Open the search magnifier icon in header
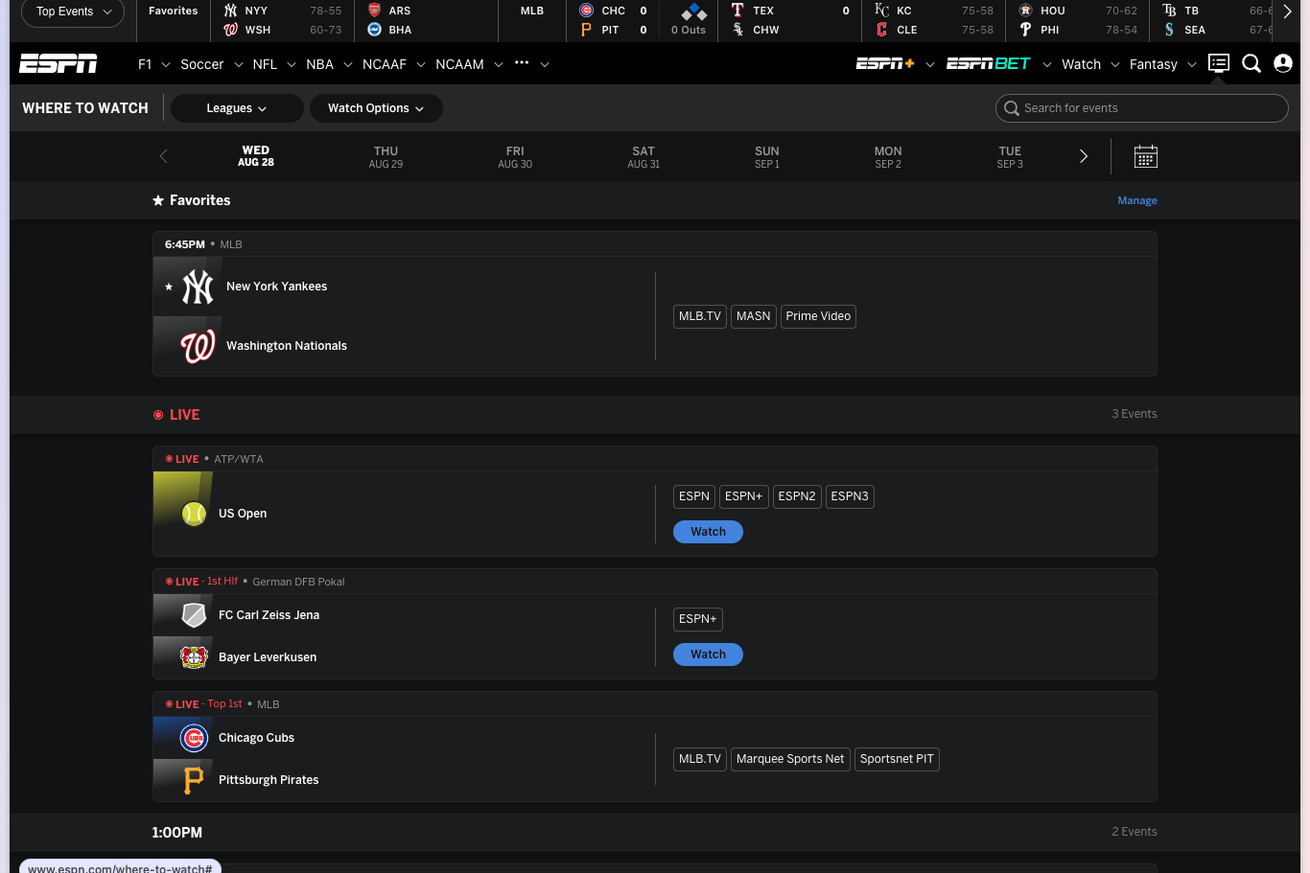Viewport: 1310px width, 873px height. pyautogui.click(x=1251, y=64)
